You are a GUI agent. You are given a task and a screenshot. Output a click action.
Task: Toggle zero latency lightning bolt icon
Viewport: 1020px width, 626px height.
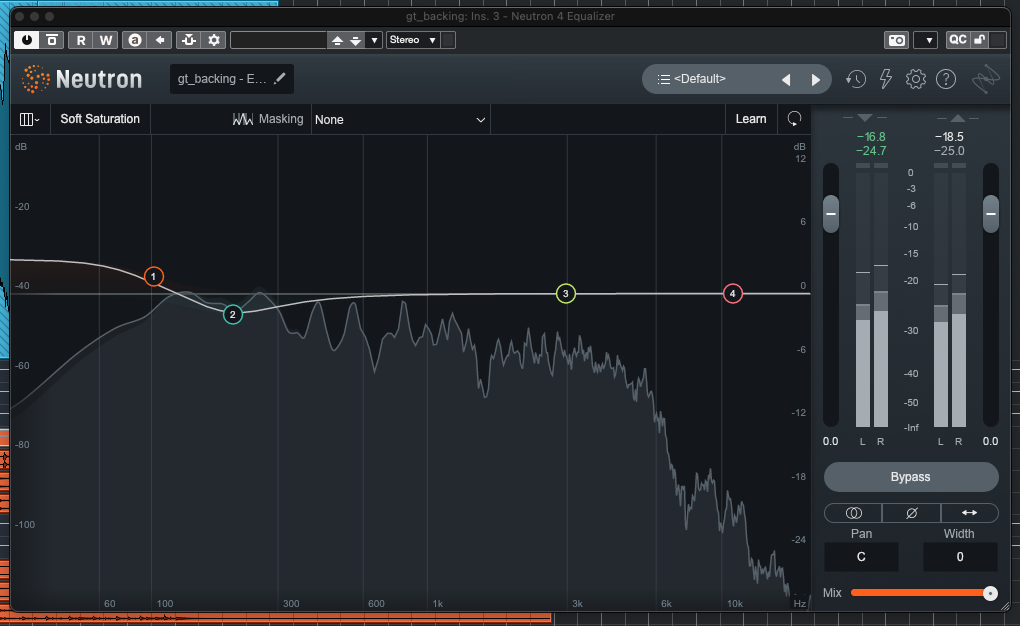885,79
